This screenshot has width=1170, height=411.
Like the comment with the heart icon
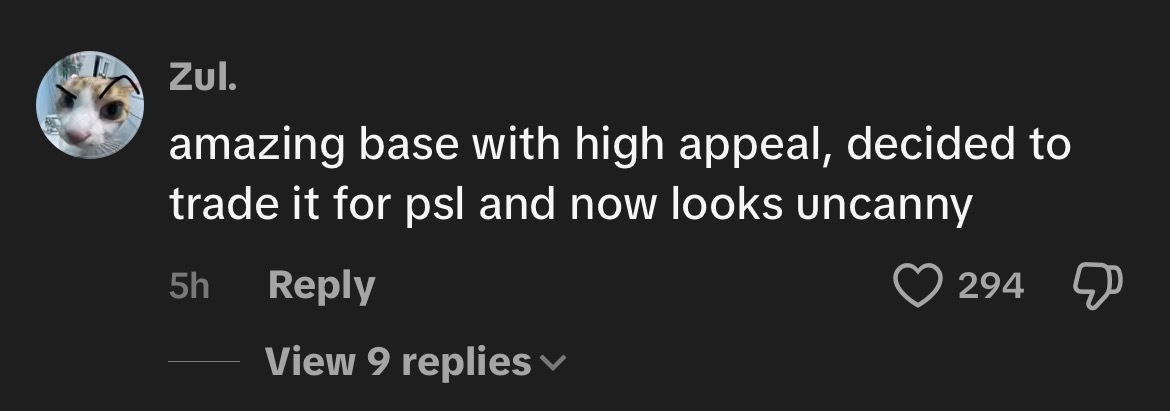tap(918, 286)
